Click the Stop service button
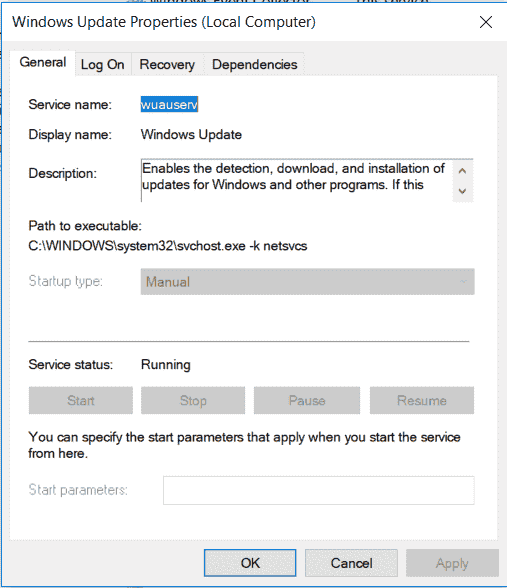The width and height of the screenshot is (507, 588). pos(193,400)
